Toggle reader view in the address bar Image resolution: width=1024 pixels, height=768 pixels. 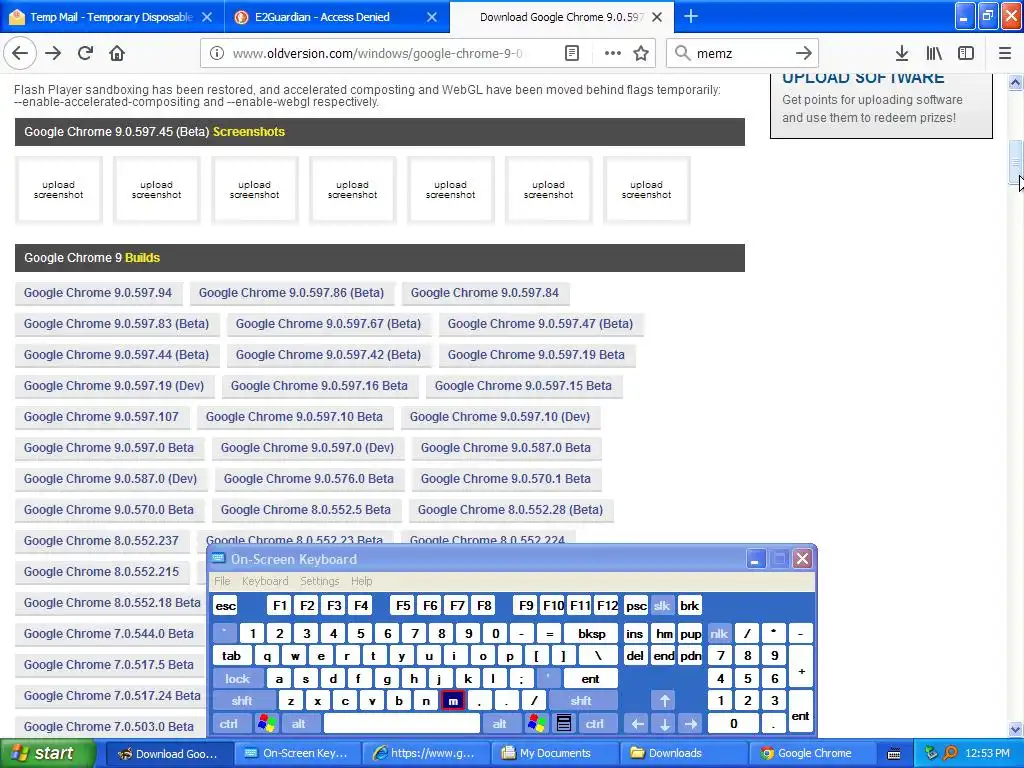pyautogui.click(x=571, y=54)
